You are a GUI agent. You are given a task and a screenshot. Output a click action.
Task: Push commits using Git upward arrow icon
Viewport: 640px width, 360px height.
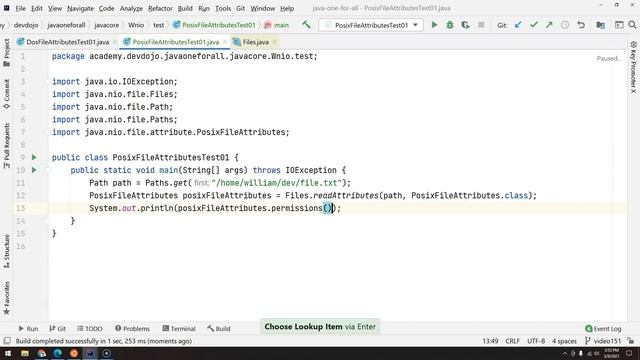[549, 25]
